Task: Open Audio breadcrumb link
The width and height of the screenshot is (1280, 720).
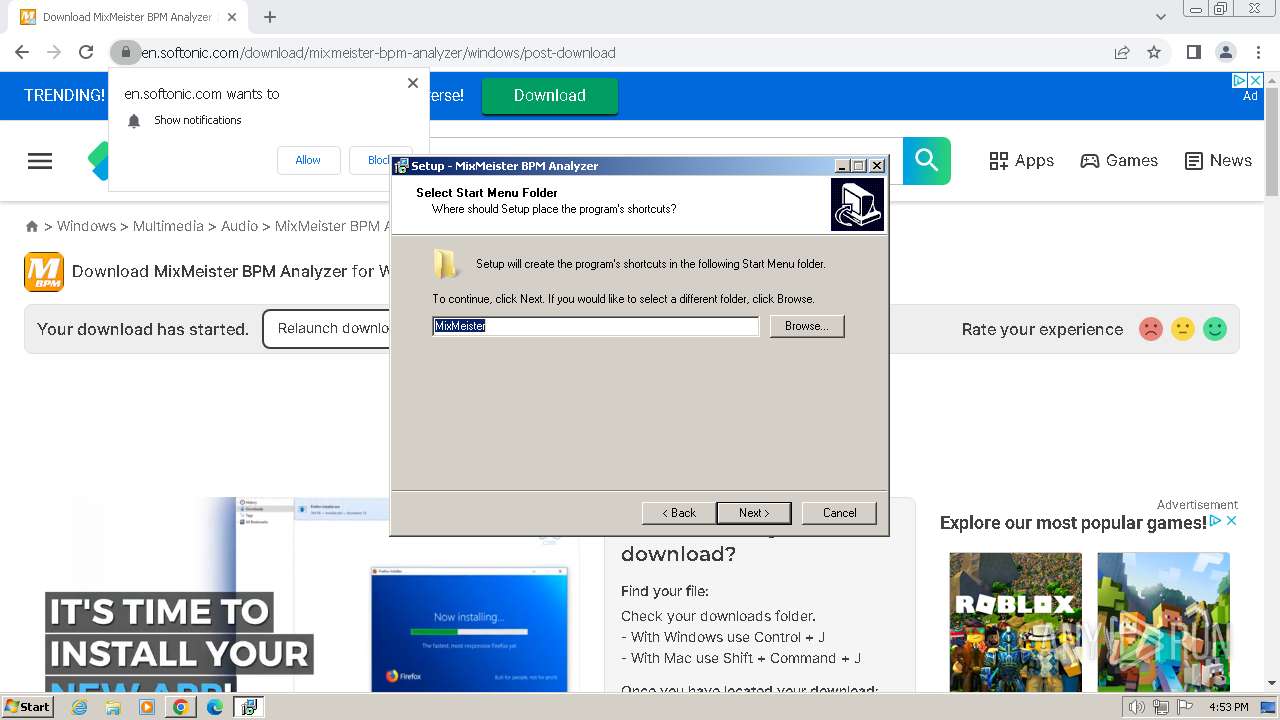Action: coord(239,226)
